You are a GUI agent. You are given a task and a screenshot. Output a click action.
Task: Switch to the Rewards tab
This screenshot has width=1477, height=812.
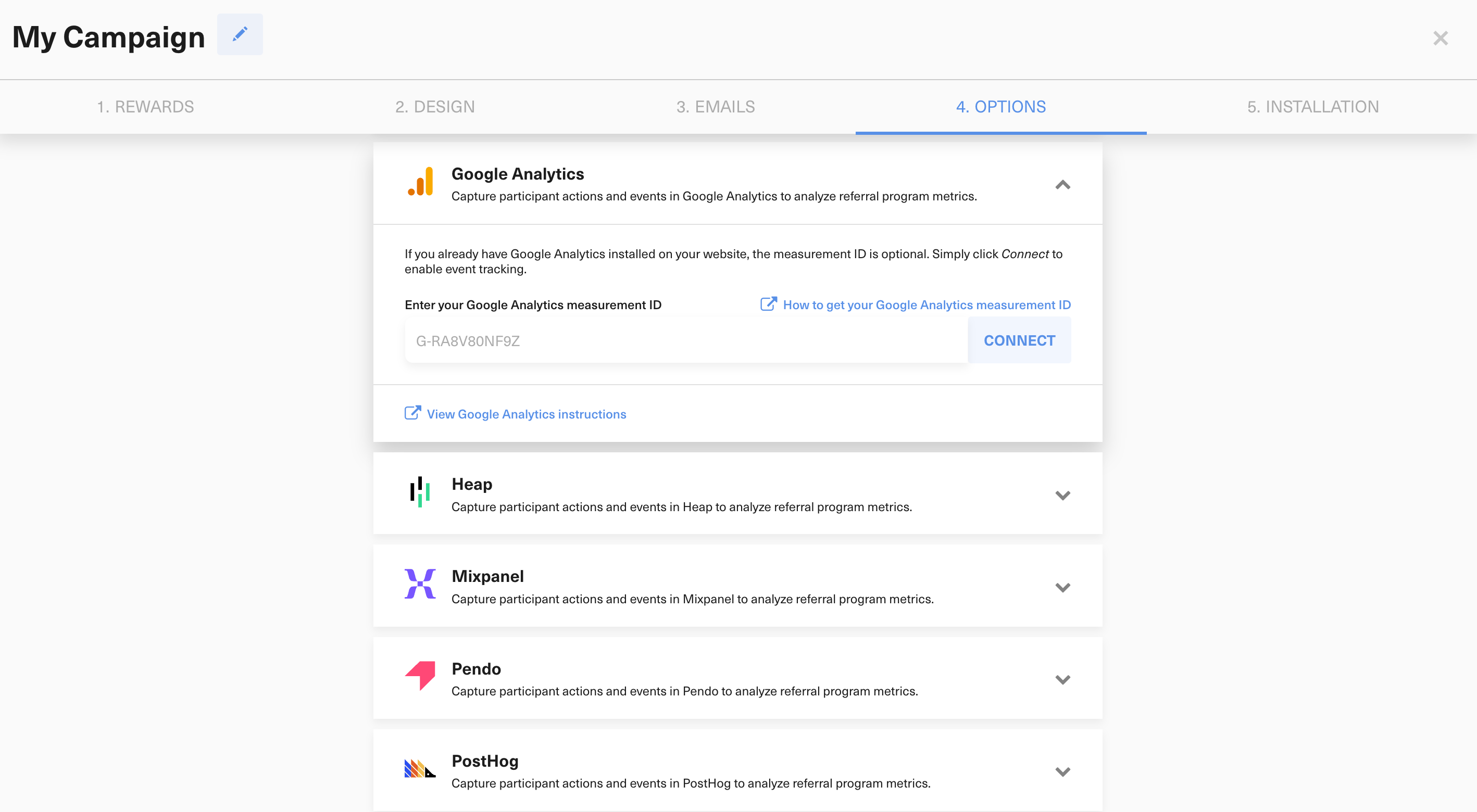(x=146, y=107)
